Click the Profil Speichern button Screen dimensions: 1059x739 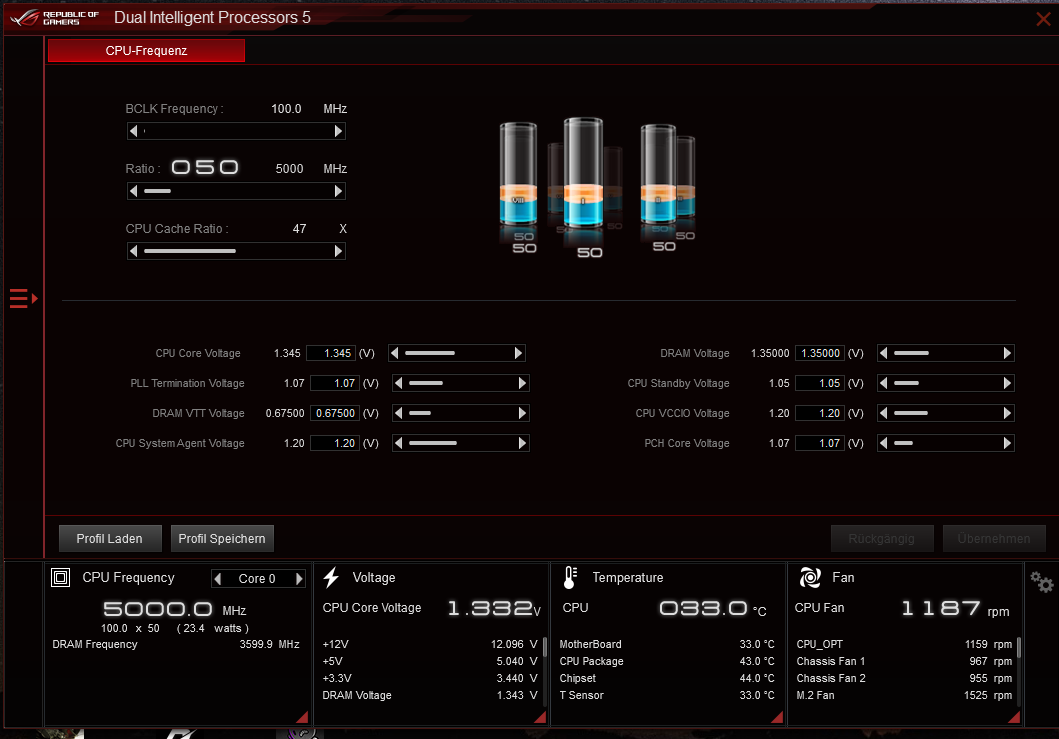coord(222,538)
